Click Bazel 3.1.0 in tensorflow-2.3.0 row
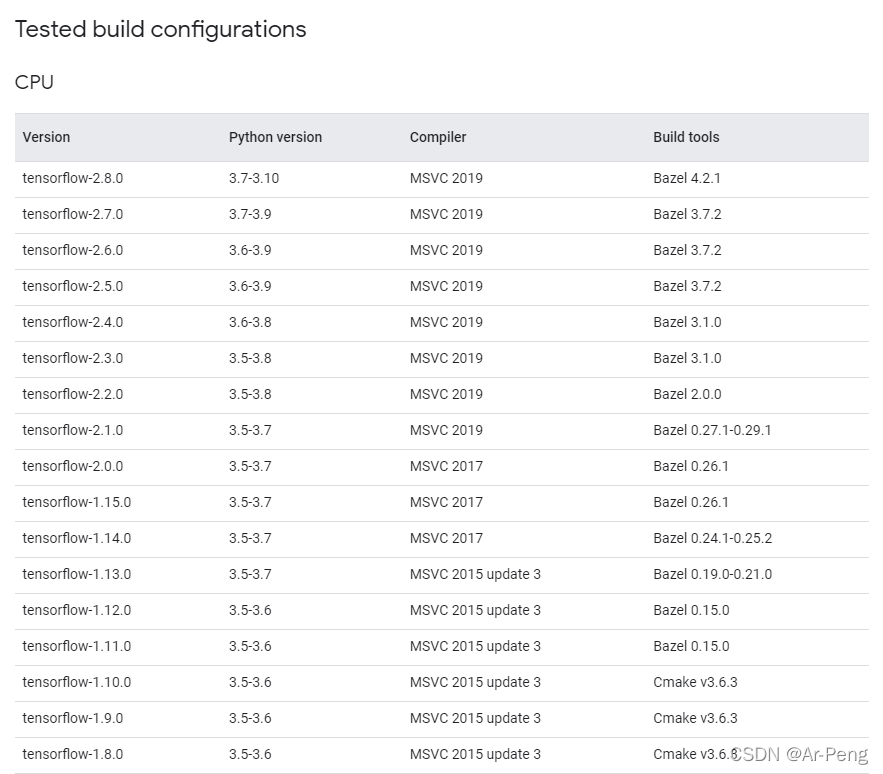 coord(687,358)
